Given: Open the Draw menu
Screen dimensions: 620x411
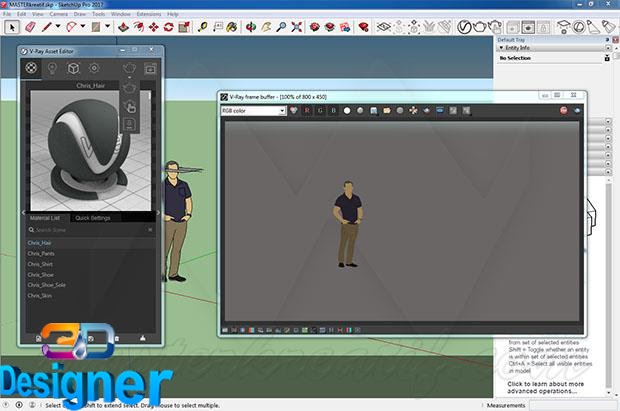Looking at the screenshot, I should pos(79,14).
